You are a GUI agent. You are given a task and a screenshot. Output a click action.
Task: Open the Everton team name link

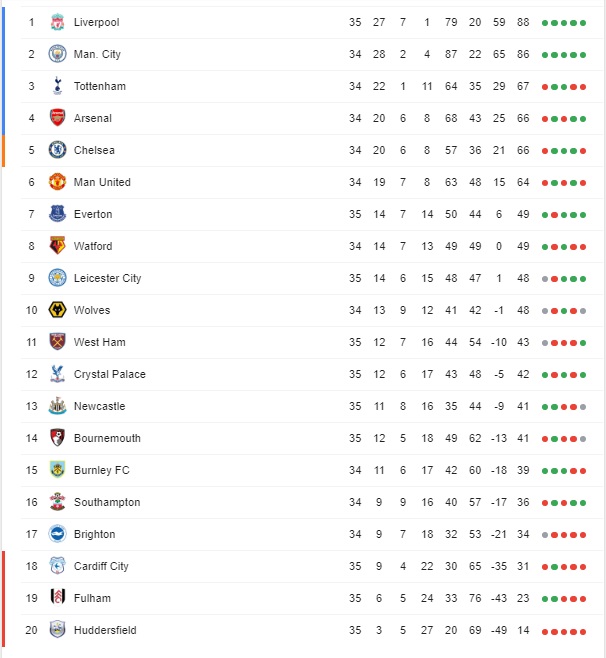point(93,214)
